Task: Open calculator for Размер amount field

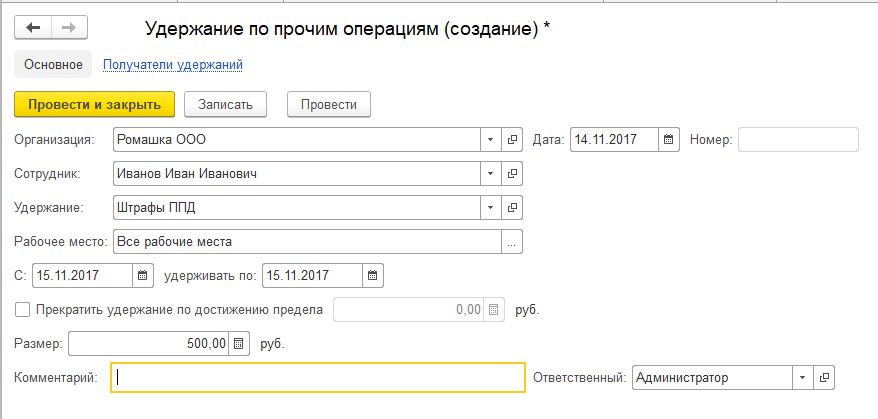Action: 238,343
